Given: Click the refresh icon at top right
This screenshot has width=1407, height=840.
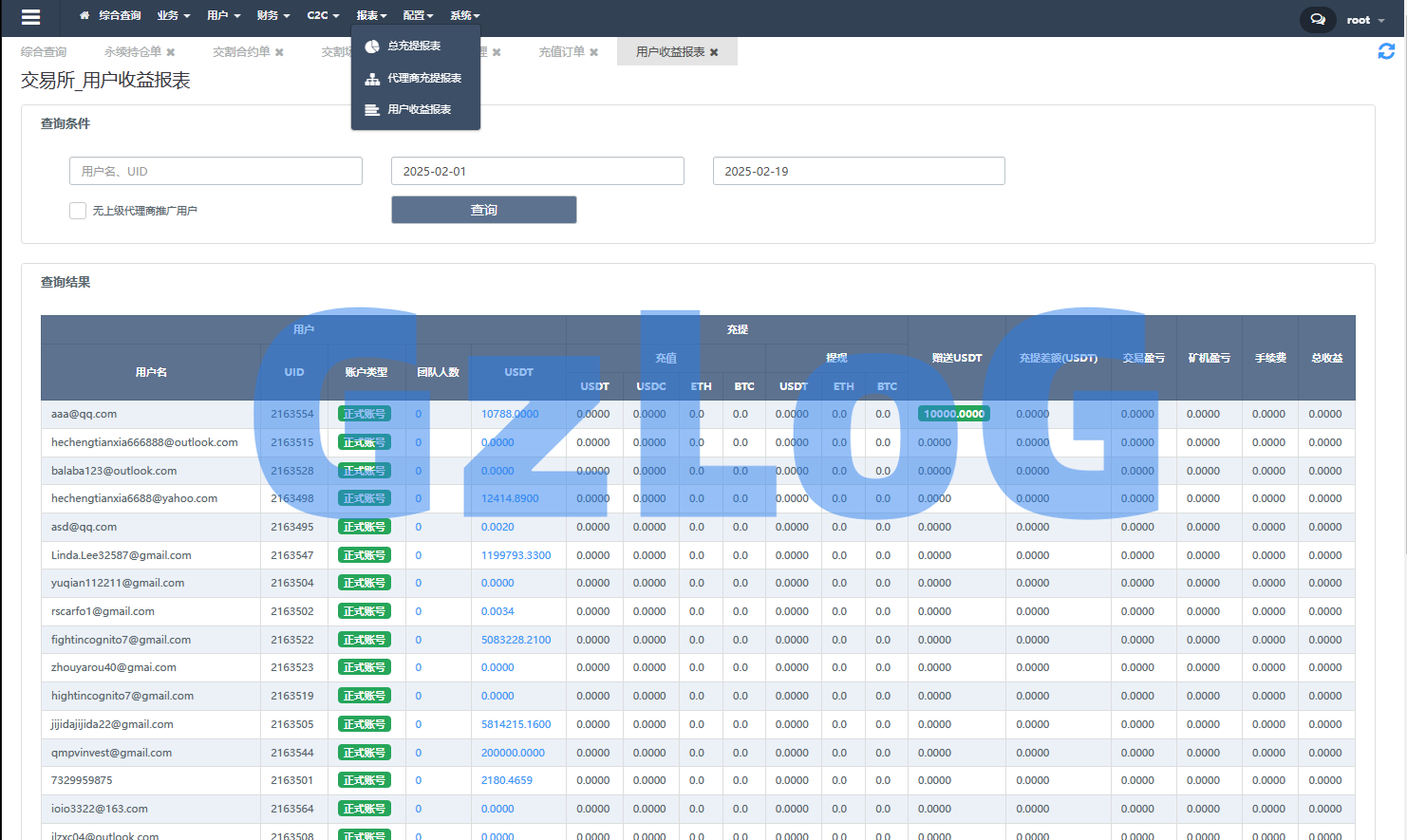Looking at the screenshot, I should [1386, 51].
